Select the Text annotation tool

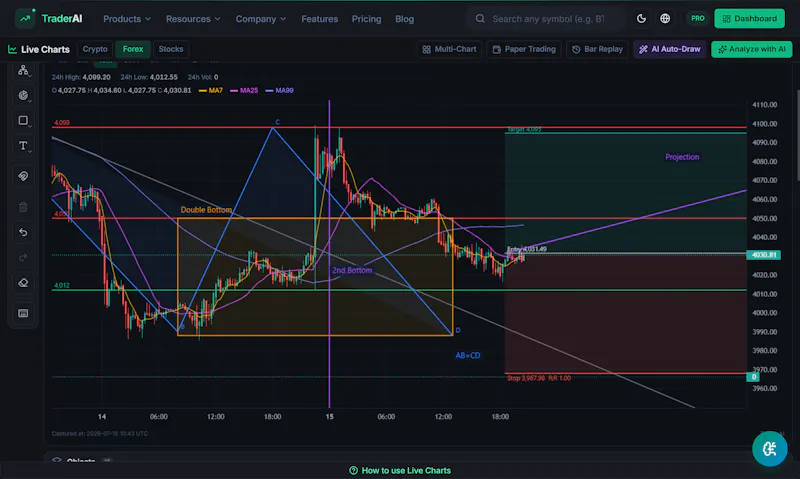pyautogui.click(x=23, y=146)
